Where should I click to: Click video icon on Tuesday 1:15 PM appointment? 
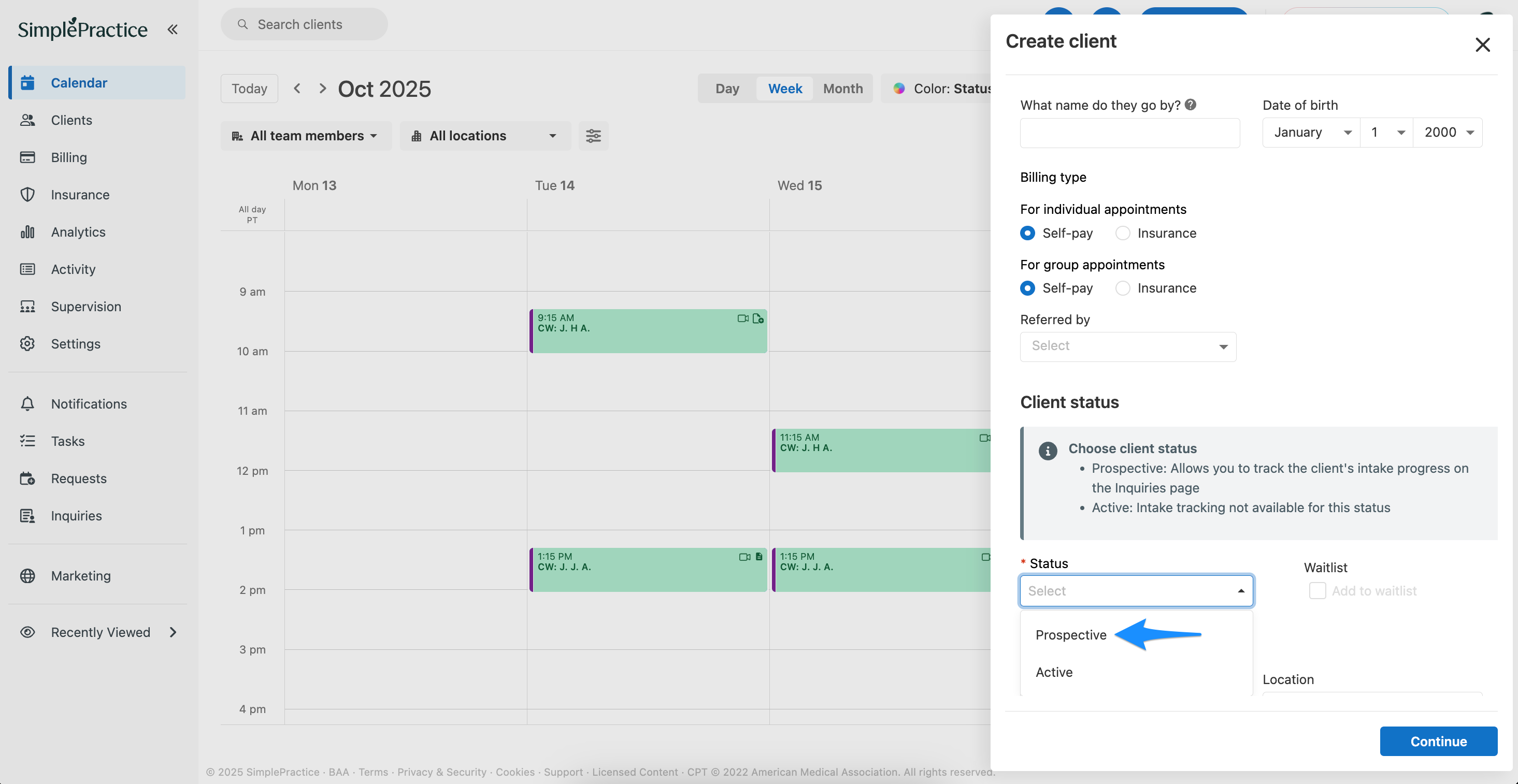744,557
